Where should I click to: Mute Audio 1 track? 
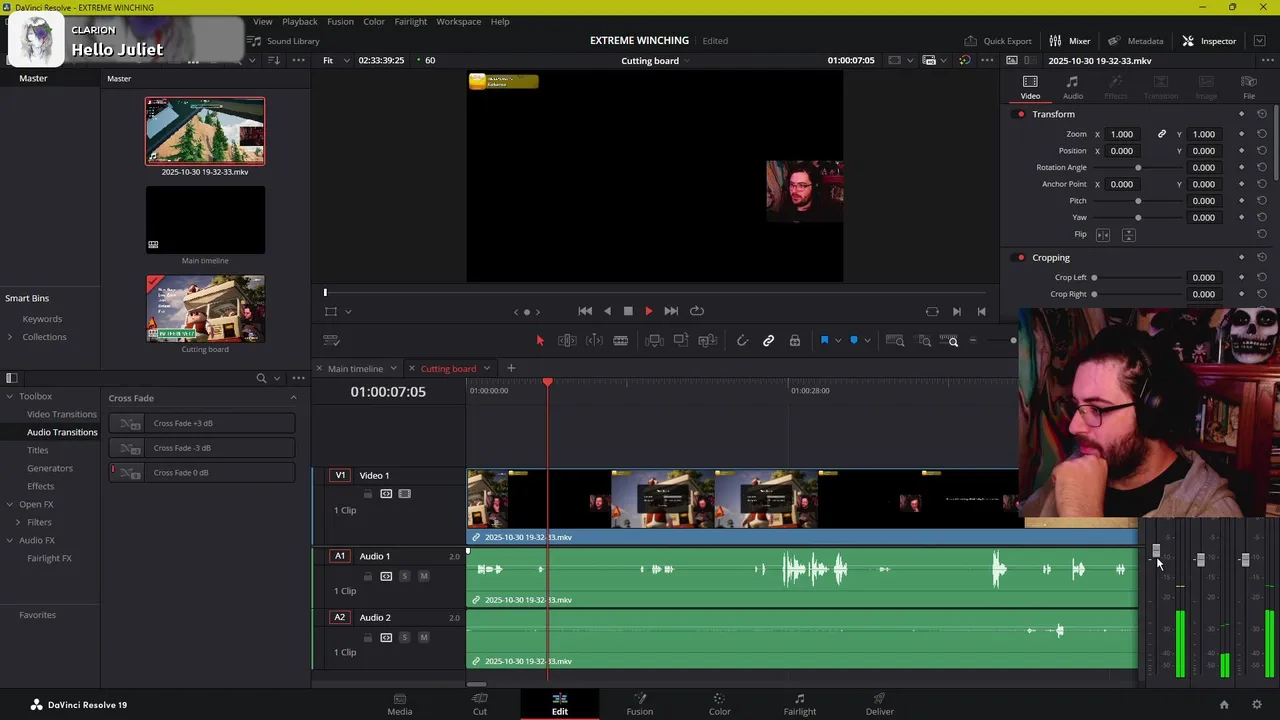[423, 576]
